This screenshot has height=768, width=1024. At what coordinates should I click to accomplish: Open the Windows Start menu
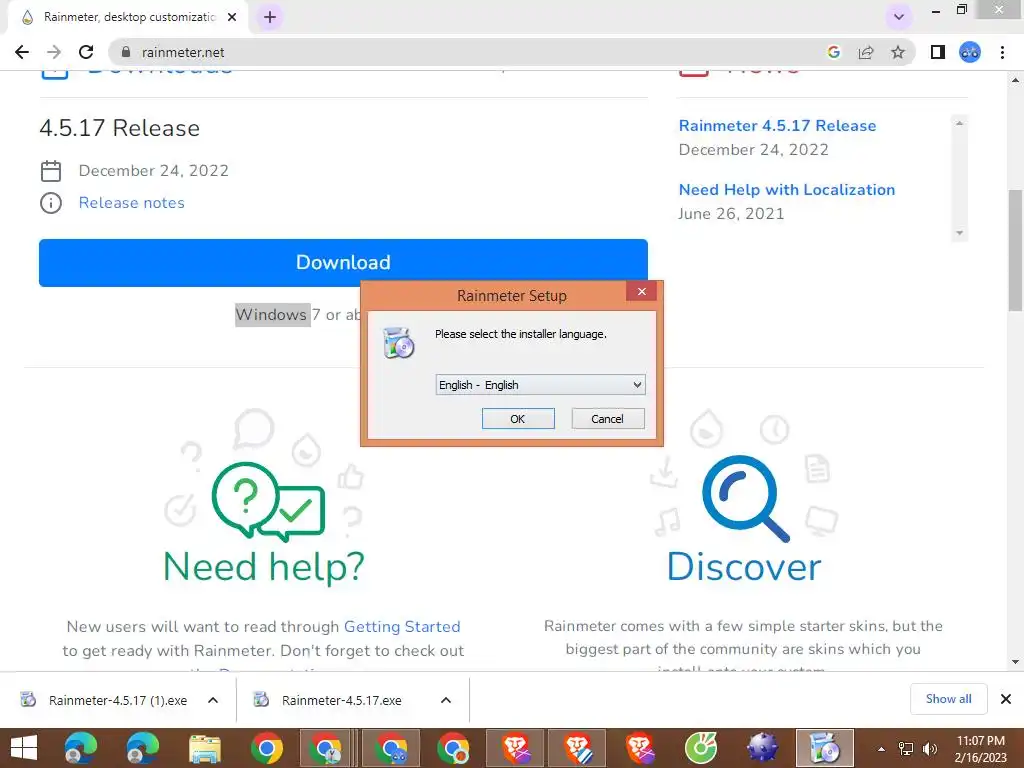click(24, 748)
